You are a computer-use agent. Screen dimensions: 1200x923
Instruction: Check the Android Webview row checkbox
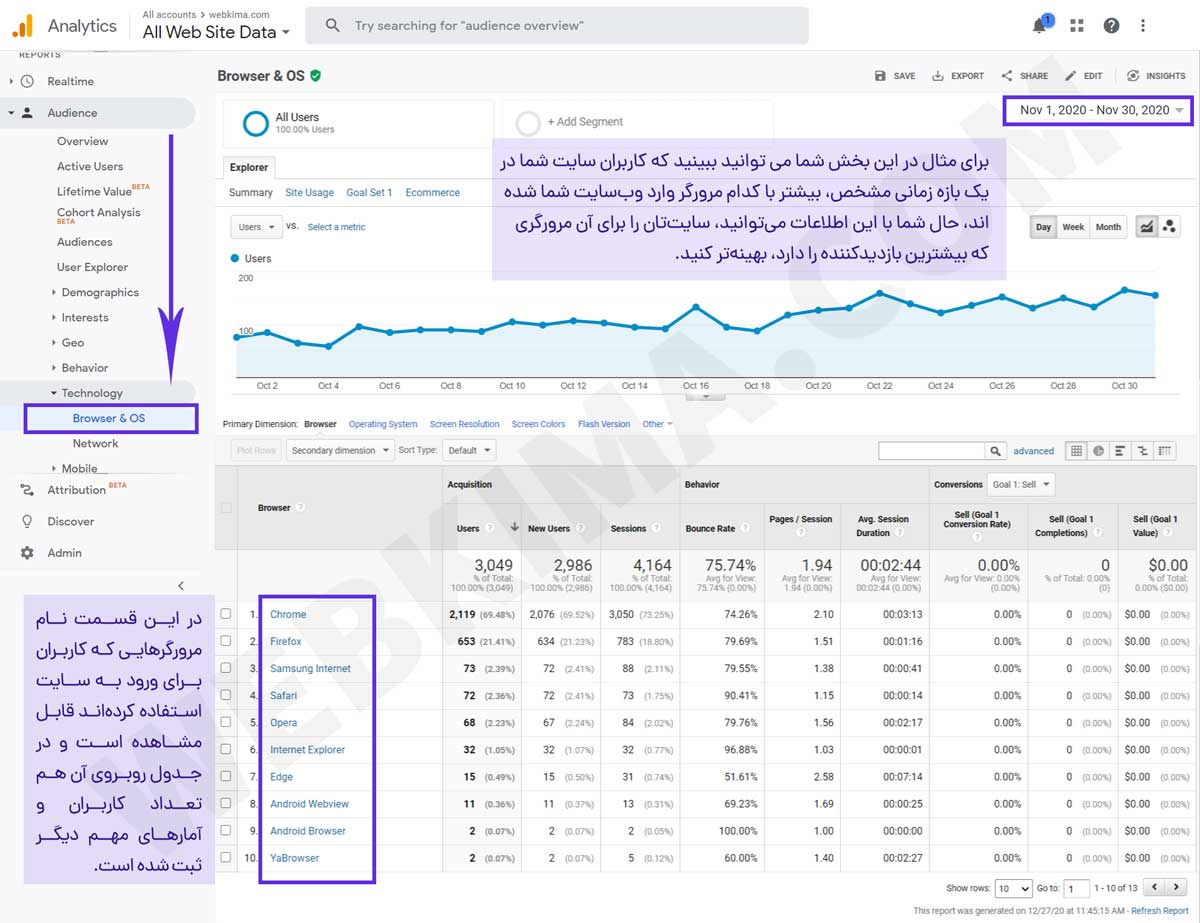(226, 803)
